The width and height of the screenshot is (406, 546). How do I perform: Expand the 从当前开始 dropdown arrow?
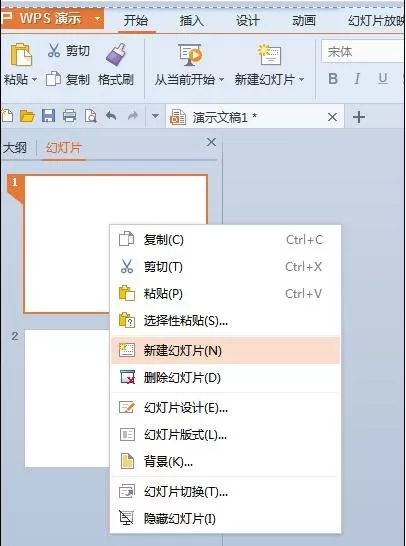[x=221, y=80]
